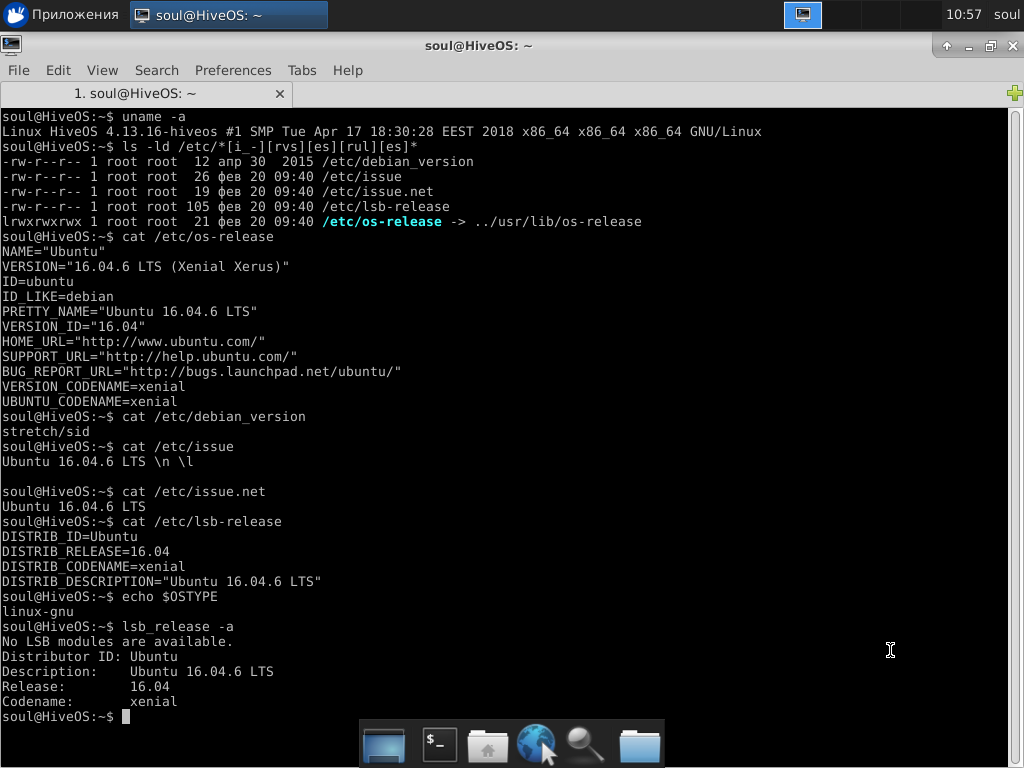Click the 'ID_LIKE=debian' line

coord(57,297)
